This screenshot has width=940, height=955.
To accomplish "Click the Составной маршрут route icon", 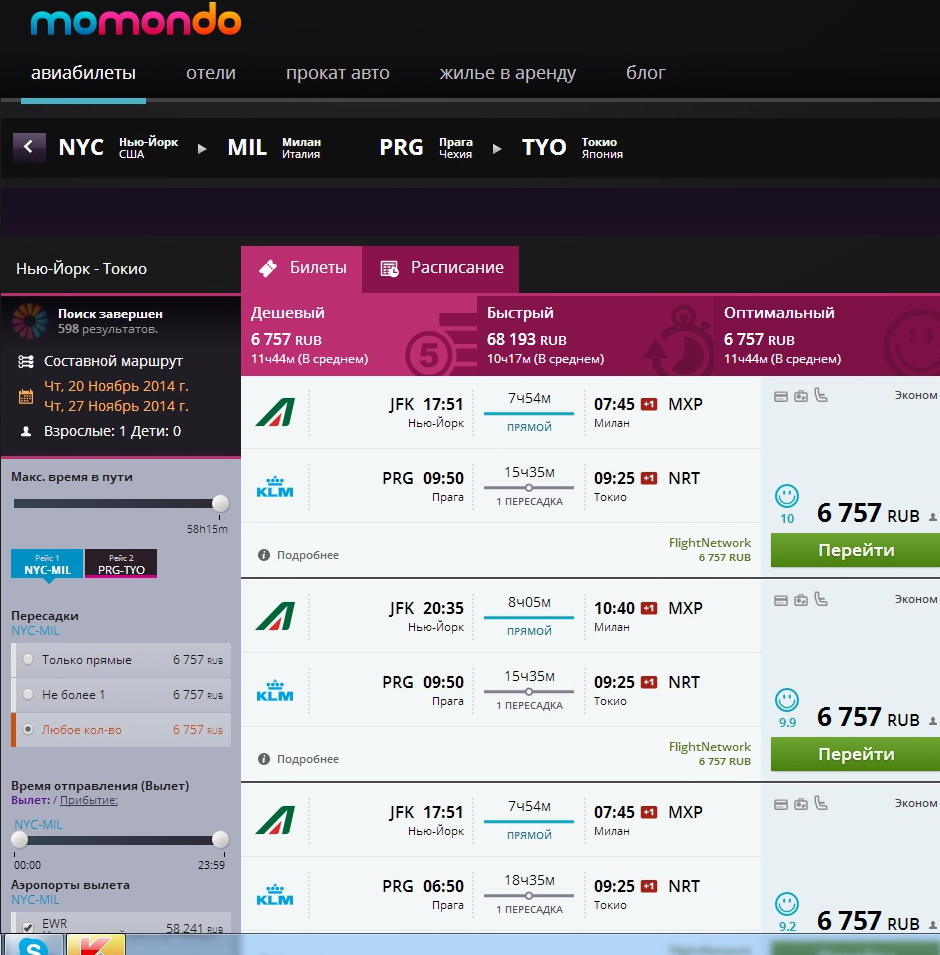I will pyautogui.click(x=26, y=362).
